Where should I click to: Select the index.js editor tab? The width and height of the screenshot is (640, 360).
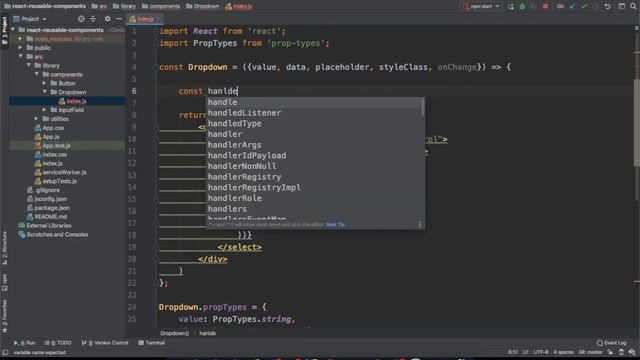coord(144,19)
